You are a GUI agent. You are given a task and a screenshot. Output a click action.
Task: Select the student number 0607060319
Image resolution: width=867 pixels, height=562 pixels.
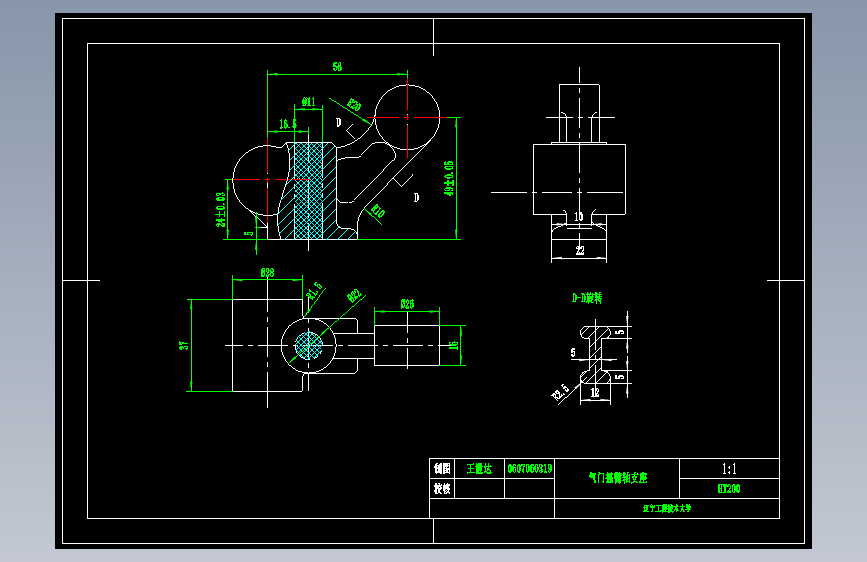(530, 469)
